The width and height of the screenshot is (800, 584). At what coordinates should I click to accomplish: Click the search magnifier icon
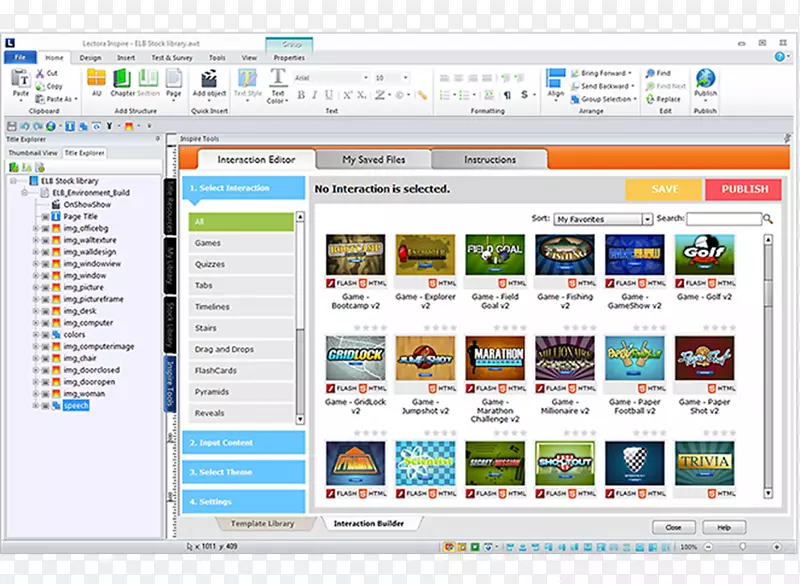tap(767, 219)
